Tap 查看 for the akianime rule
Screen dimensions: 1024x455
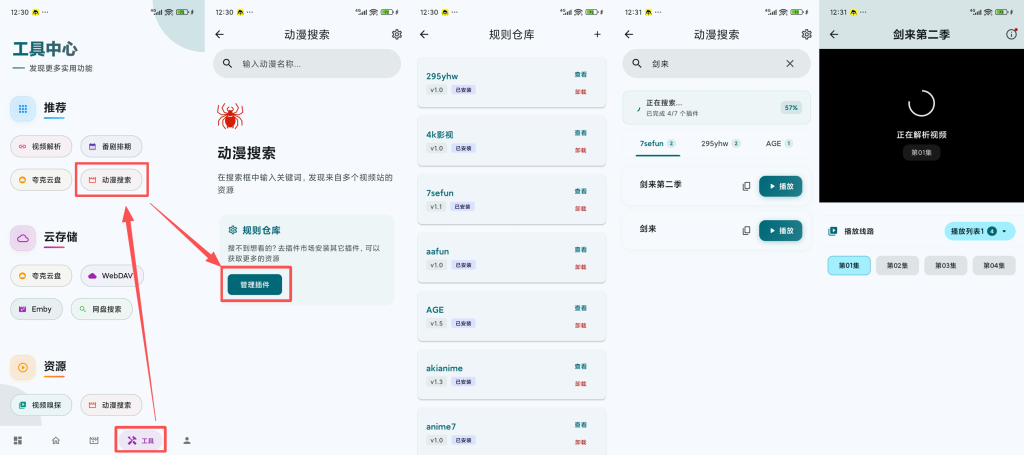click(580, 367)
